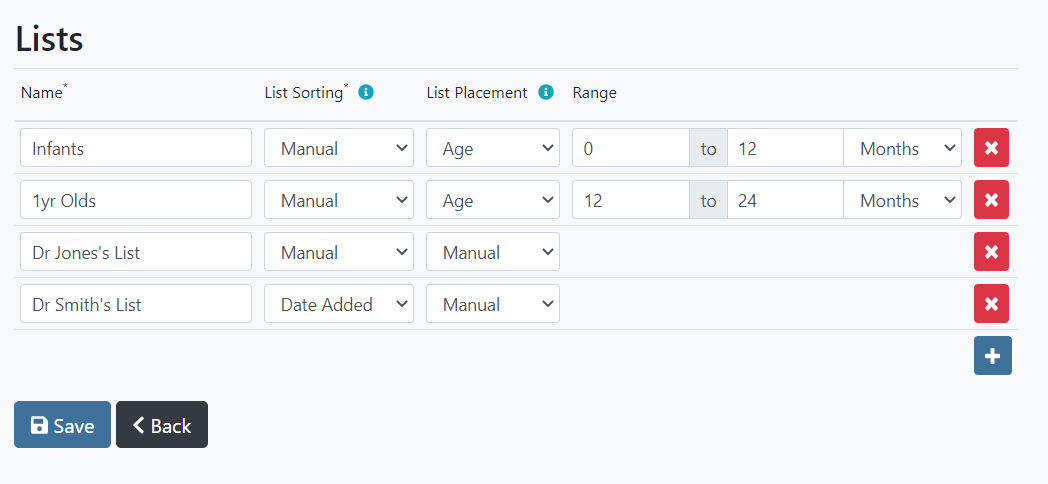The width and height of the screenshot is (1048, 484).
Task: Show List Placement info tooltip icon
Action: 546,92
